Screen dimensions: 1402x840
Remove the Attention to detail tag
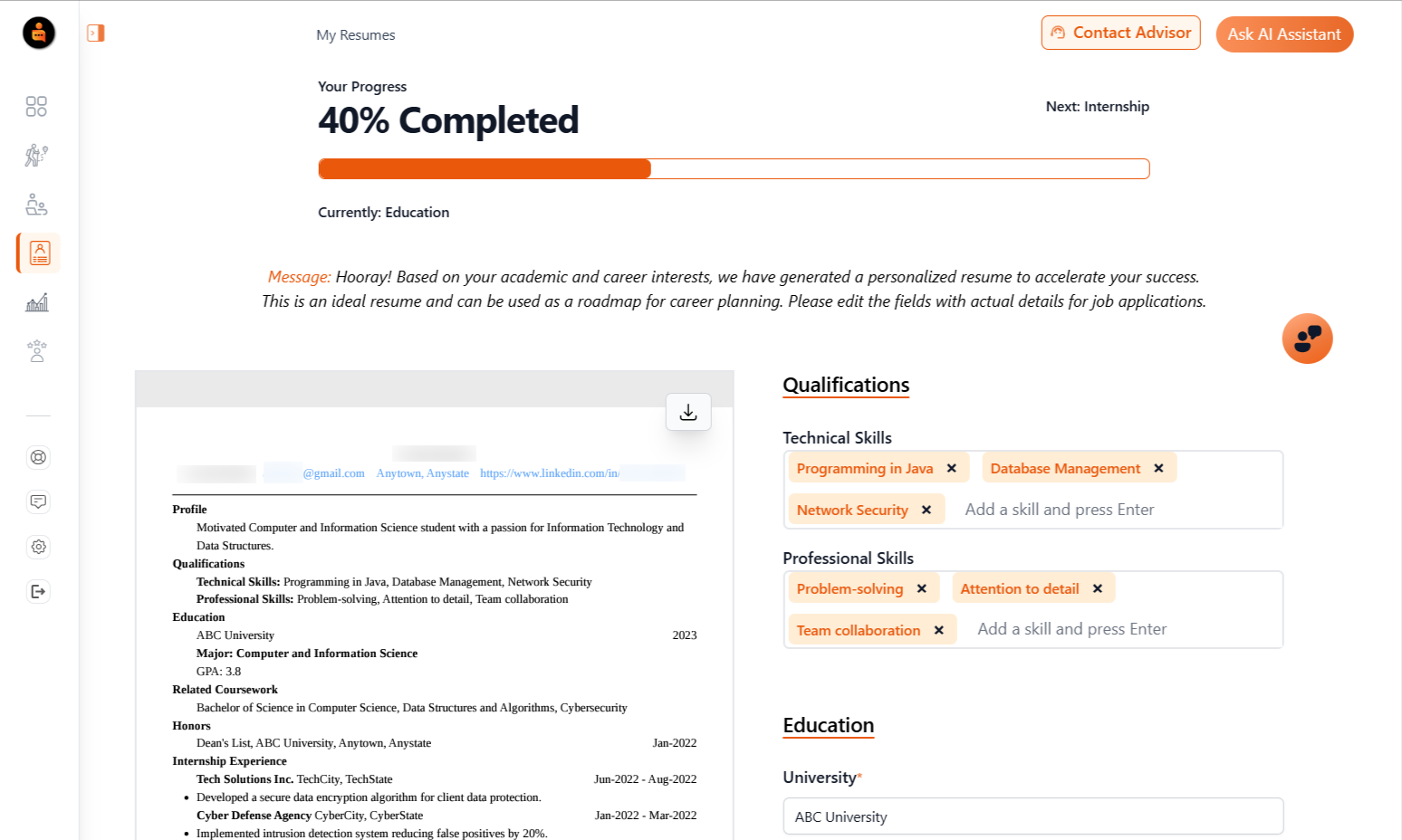pyautogui.click(x=1098, y=588)
